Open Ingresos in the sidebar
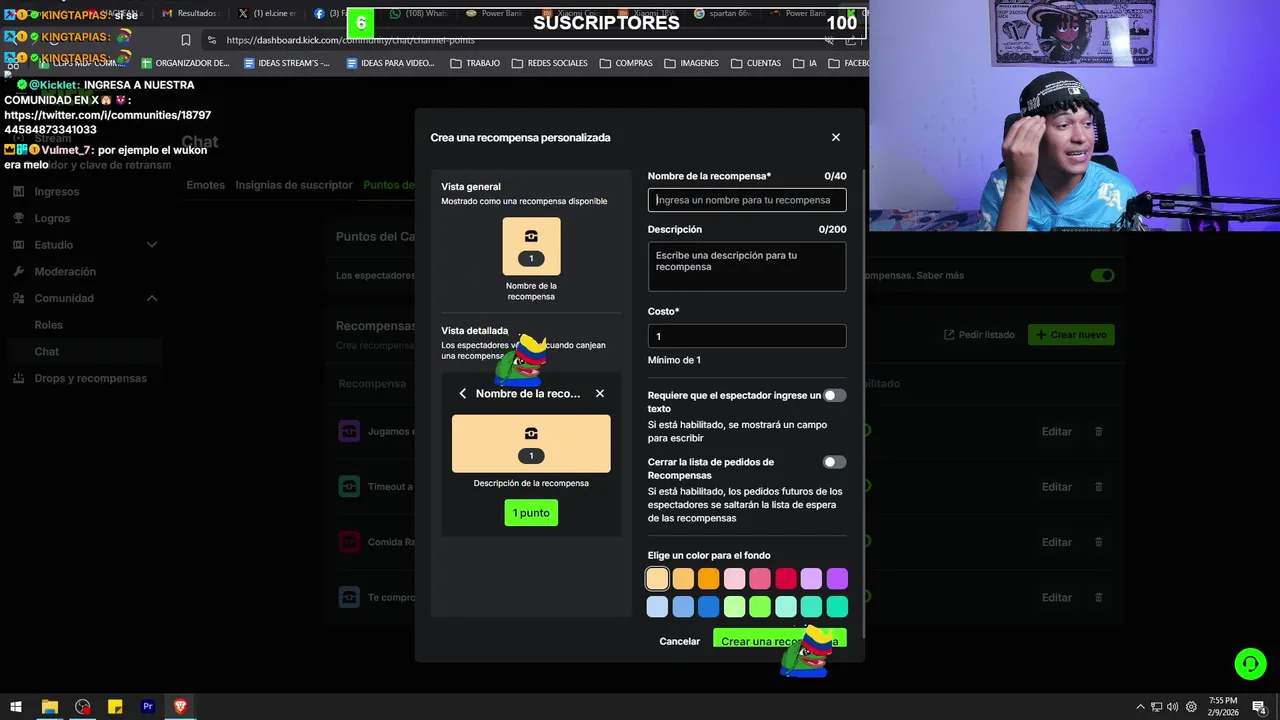1280x720 pixels. point(57,192)
